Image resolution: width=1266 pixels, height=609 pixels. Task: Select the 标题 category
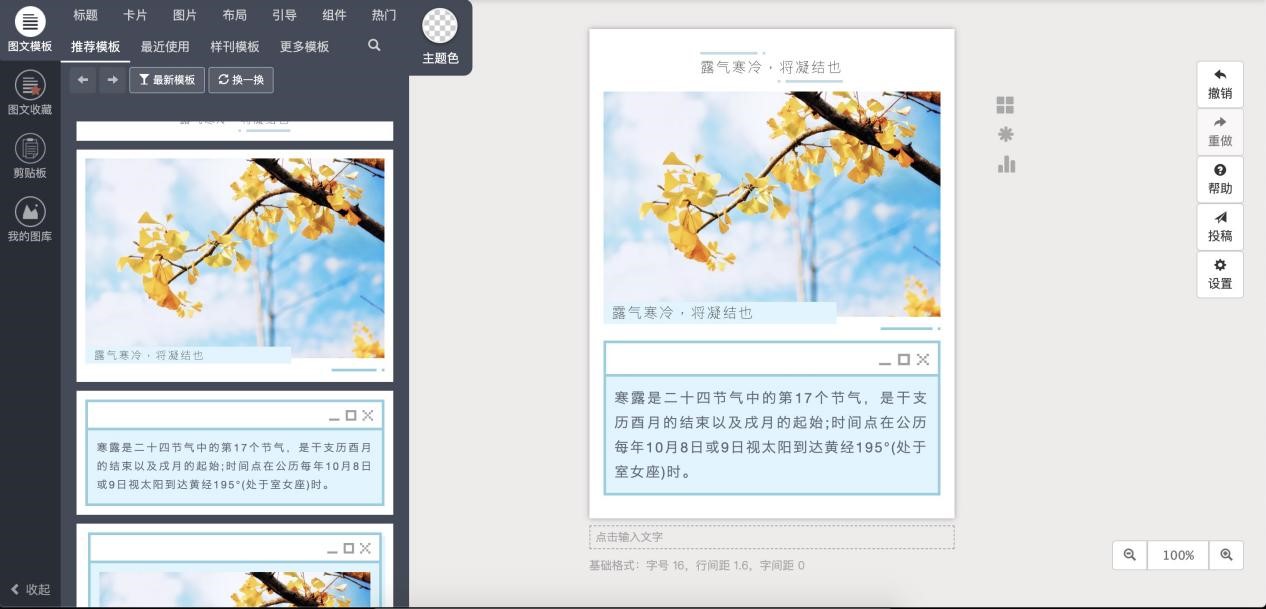85,15
